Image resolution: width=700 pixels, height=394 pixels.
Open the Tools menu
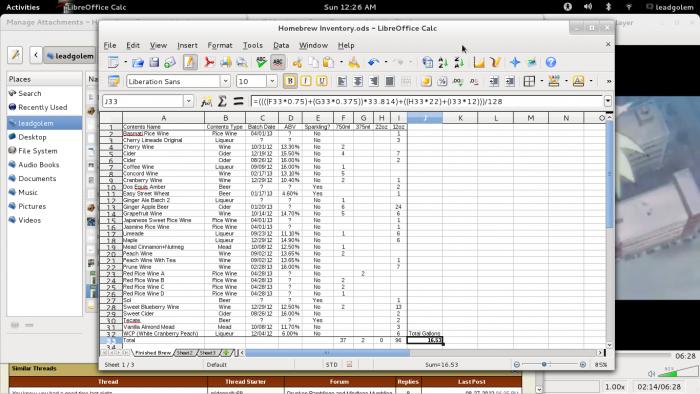point(253,45)
